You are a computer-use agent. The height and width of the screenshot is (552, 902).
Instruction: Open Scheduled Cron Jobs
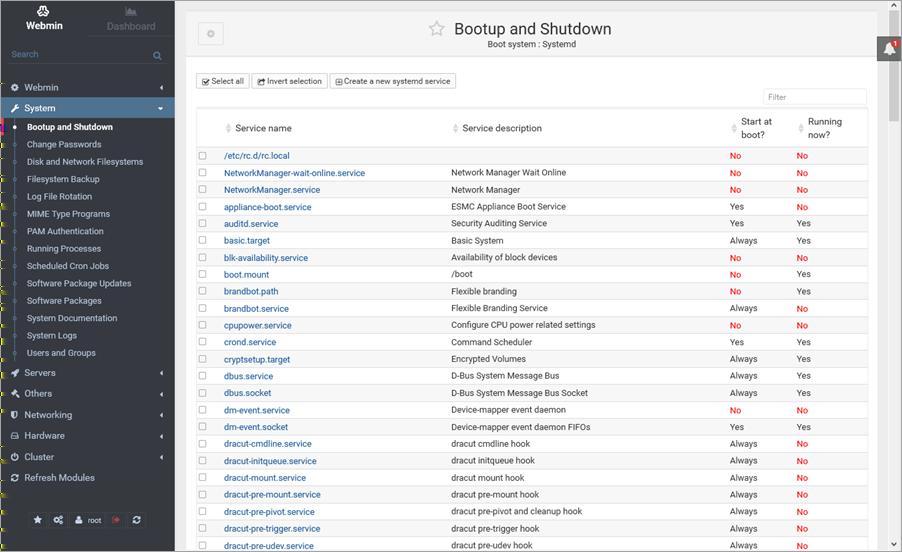click(68, 266)
